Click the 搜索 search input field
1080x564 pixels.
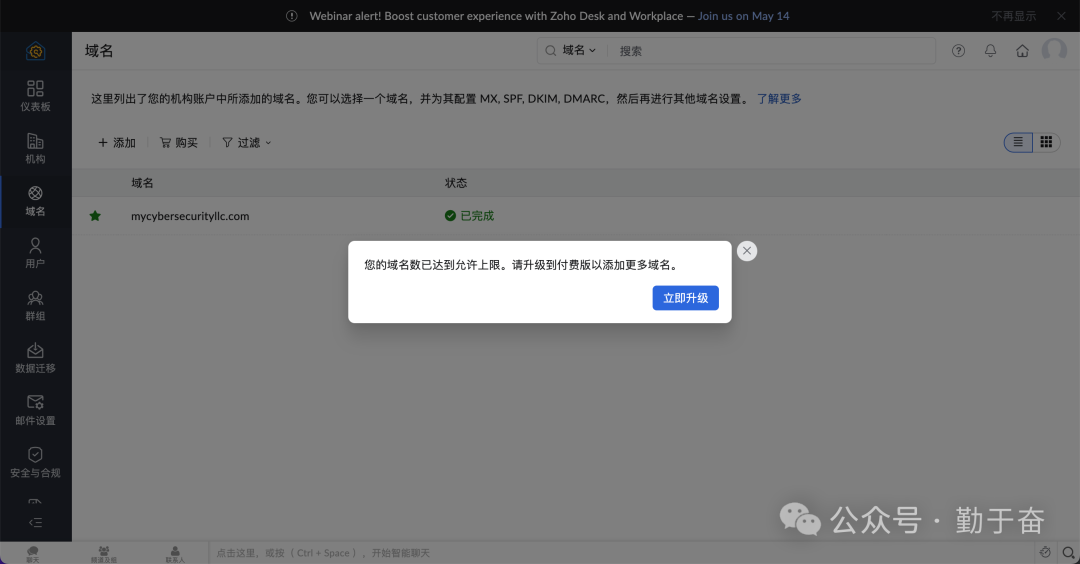770,51
